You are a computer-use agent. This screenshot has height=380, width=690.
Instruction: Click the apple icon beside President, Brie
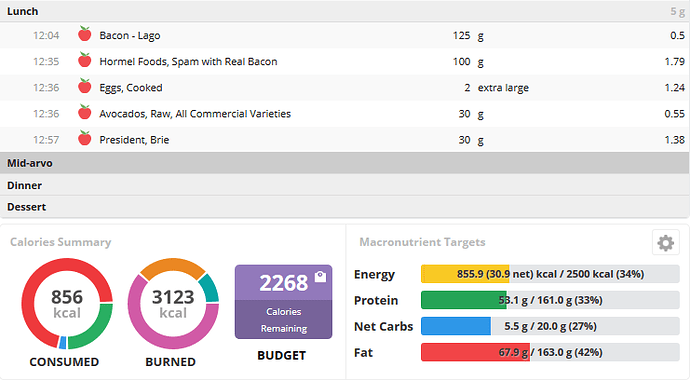coord(84,138)
